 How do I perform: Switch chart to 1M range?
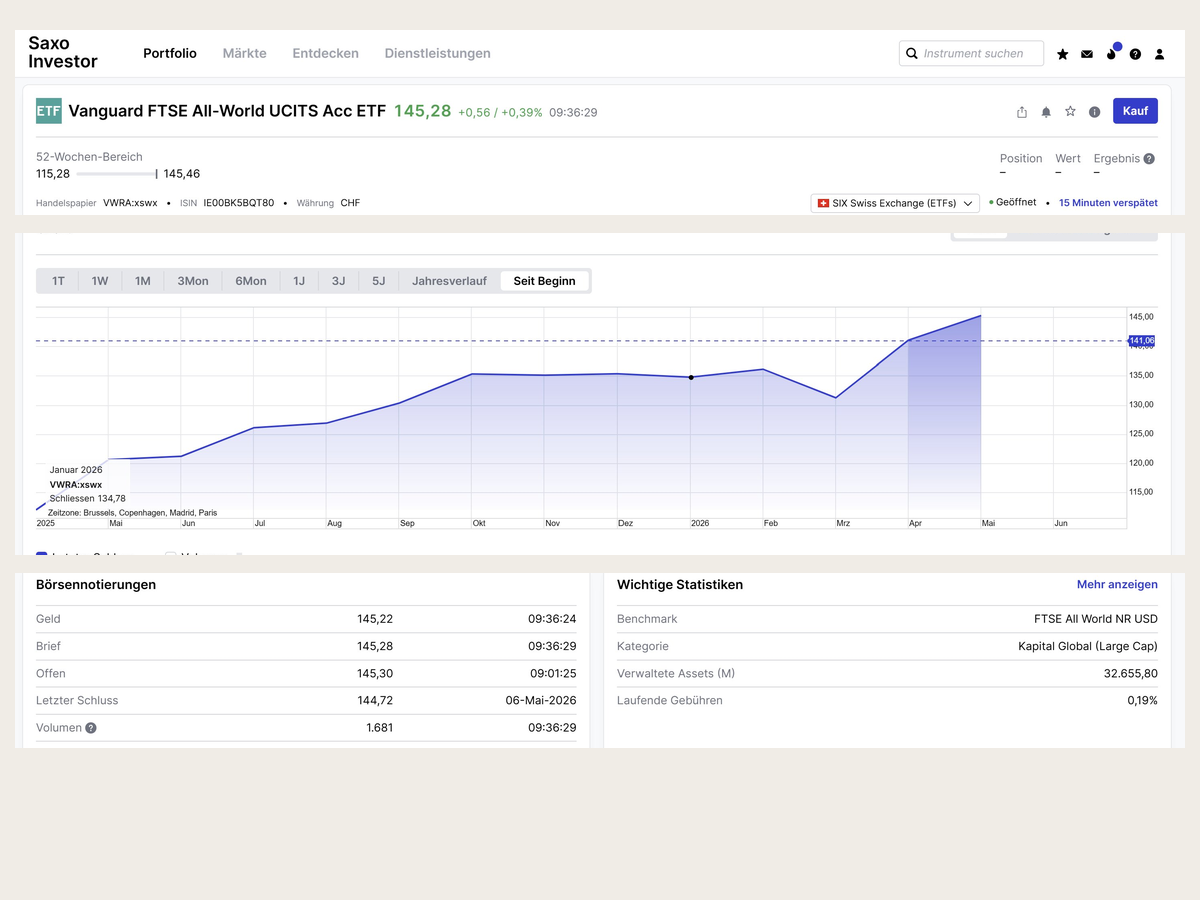tap(143, 281)
